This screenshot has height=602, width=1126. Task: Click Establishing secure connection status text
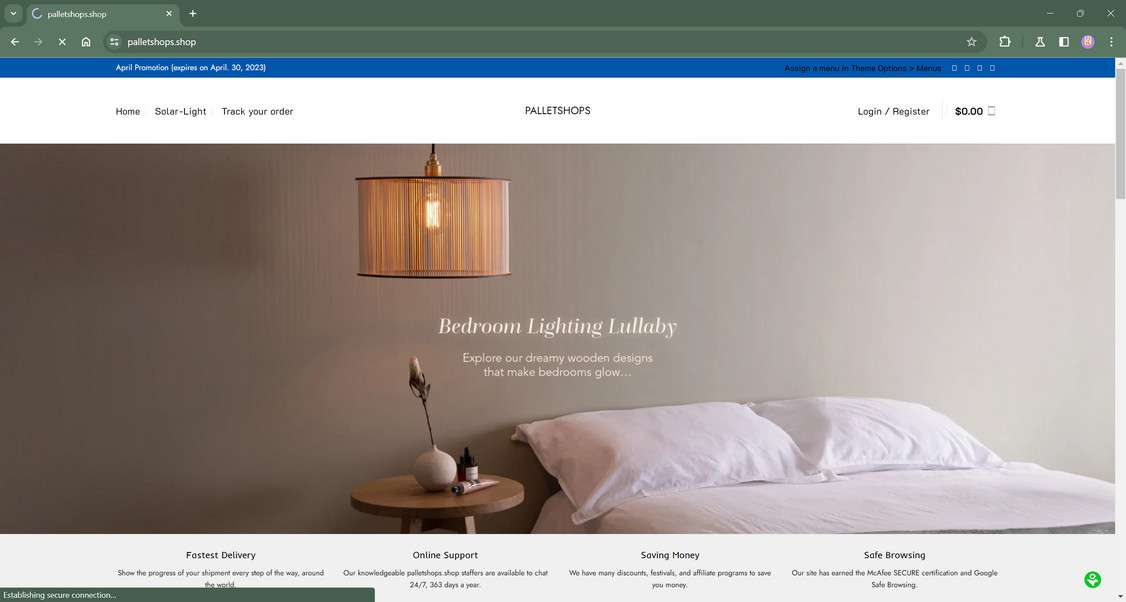coord(60,595)
